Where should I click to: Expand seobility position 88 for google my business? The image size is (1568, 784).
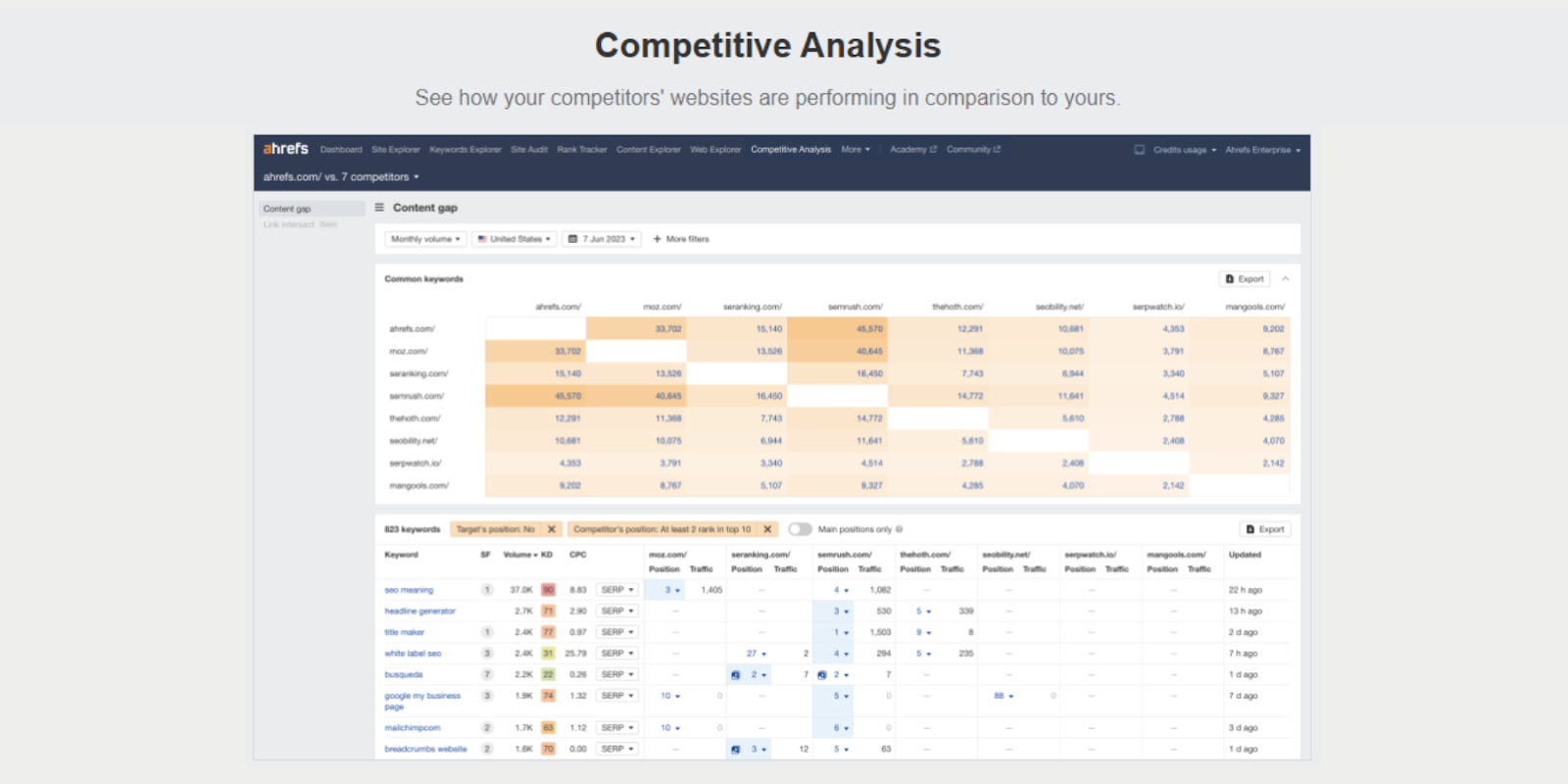[1004, 696]
